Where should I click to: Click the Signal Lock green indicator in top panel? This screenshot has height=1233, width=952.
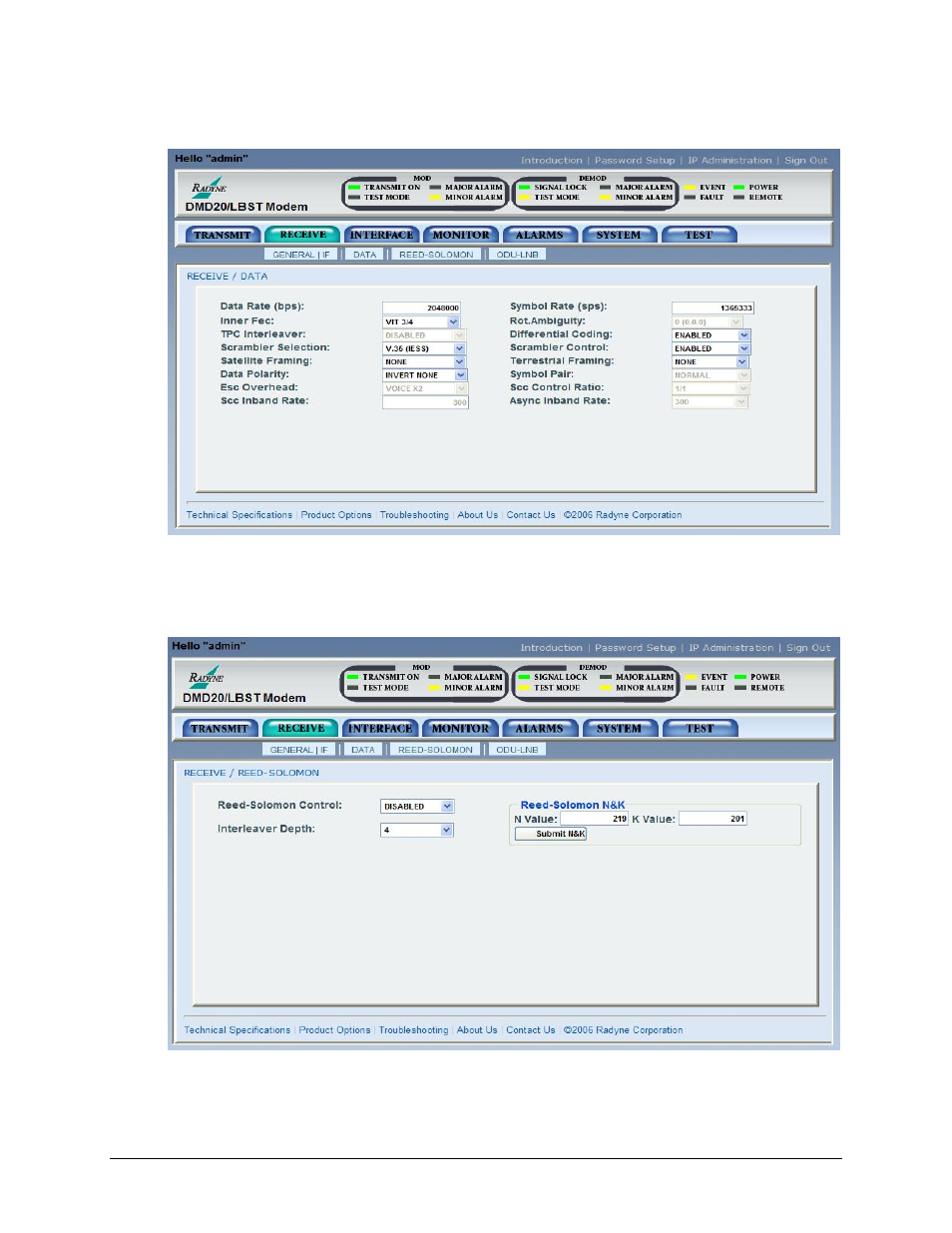coord(524,188)
